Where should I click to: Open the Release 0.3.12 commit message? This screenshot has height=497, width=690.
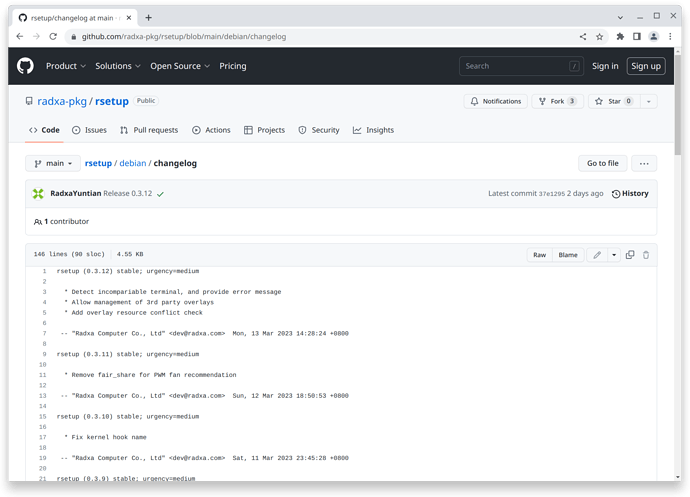click(128, 193)
